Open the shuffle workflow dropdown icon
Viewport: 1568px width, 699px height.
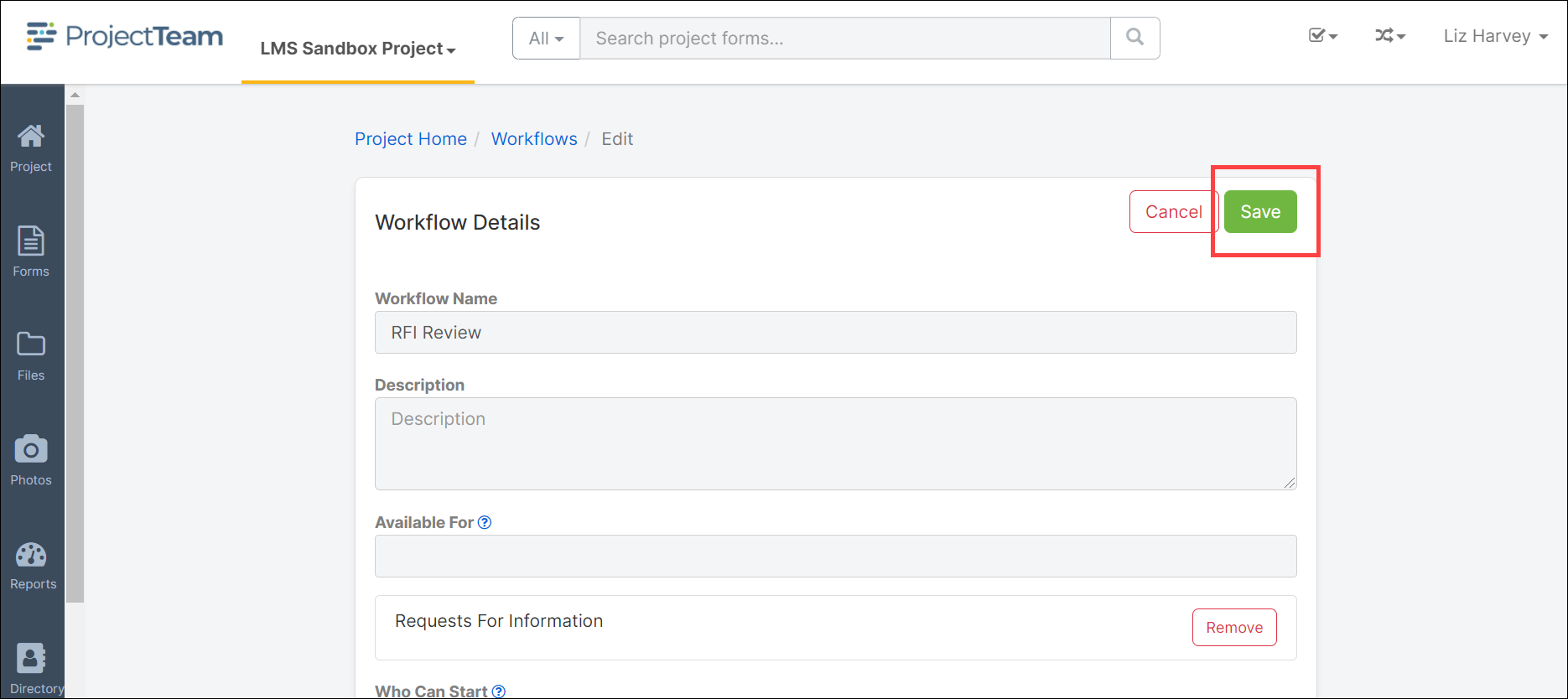[x=1389, y=36]
